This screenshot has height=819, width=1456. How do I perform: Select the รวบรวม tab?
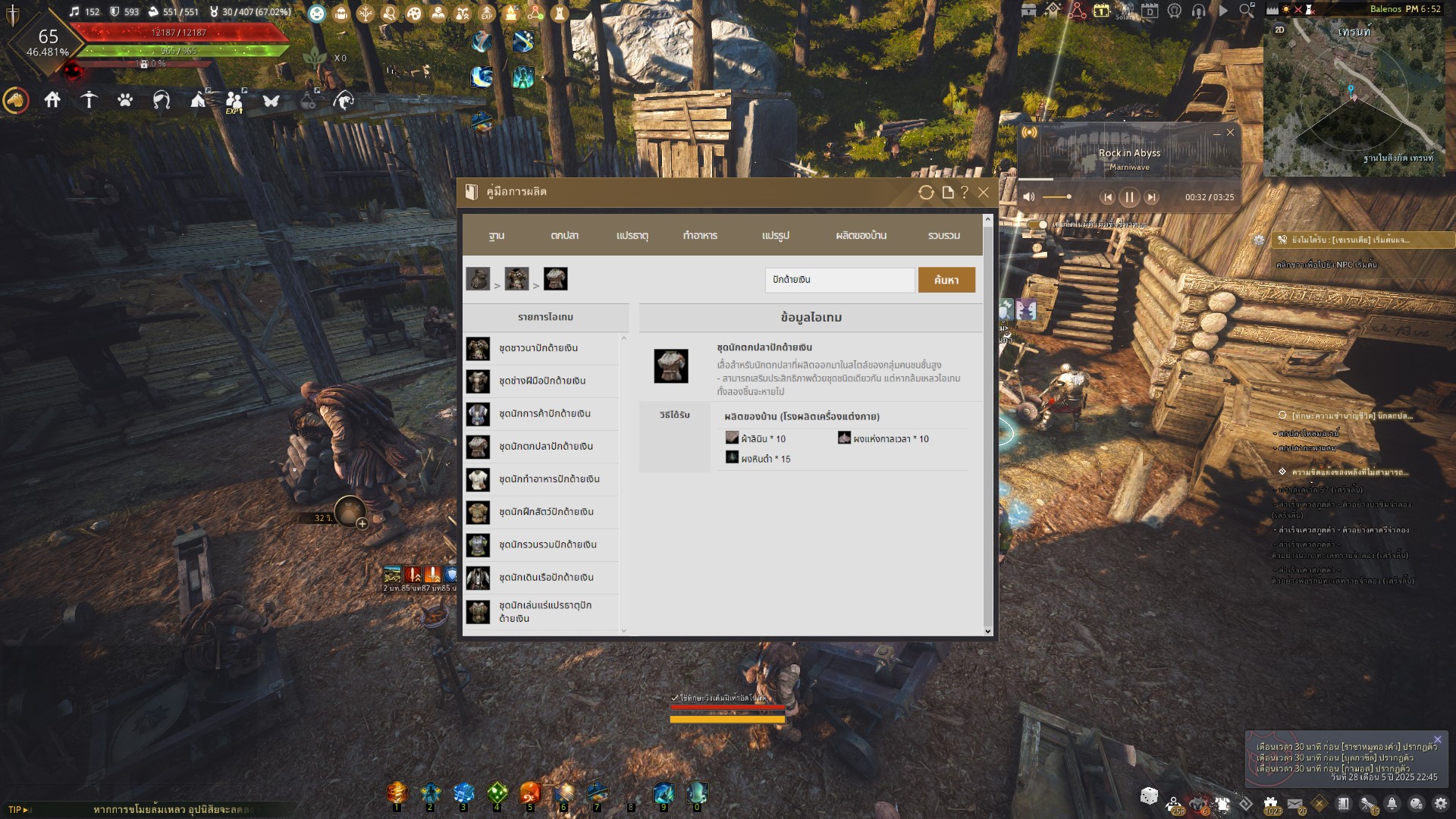[x=944, y=236]
